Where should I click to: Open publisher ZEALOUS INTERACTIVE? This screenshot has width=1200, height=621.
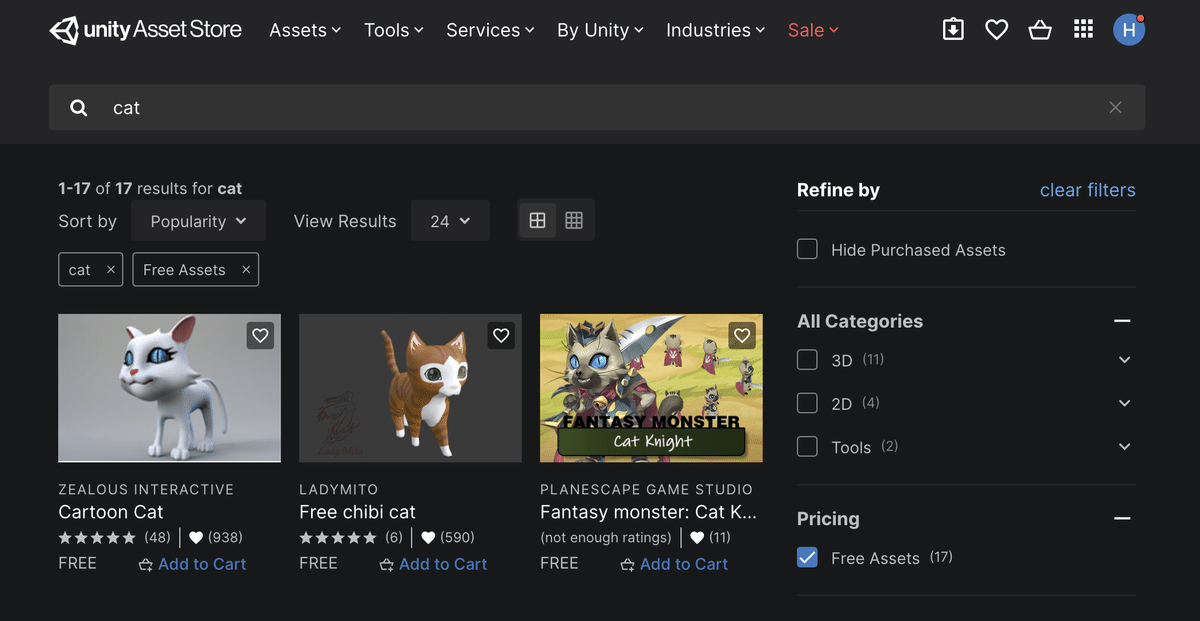[x=146, y=490]
